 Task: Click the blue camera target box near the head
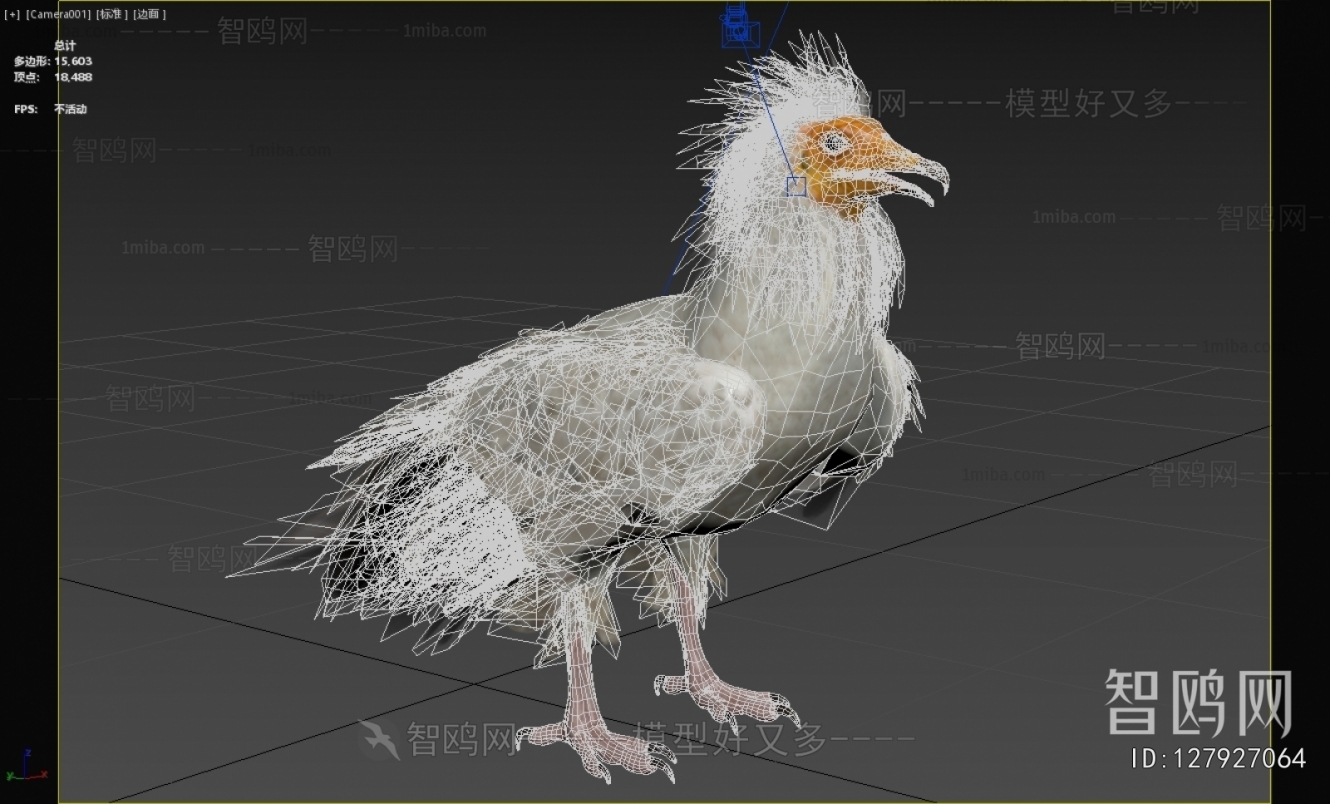(x=796, y=185)
